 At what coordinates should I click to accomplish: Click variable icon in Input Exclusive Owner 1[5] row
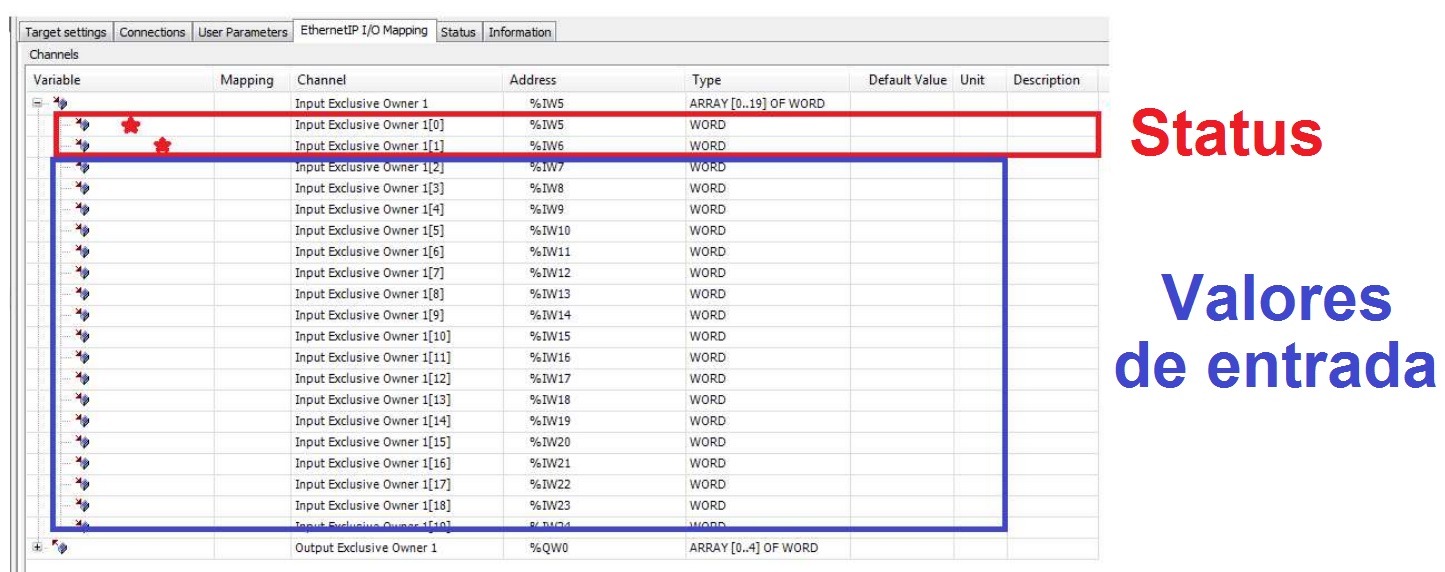(x=82, y=230)
